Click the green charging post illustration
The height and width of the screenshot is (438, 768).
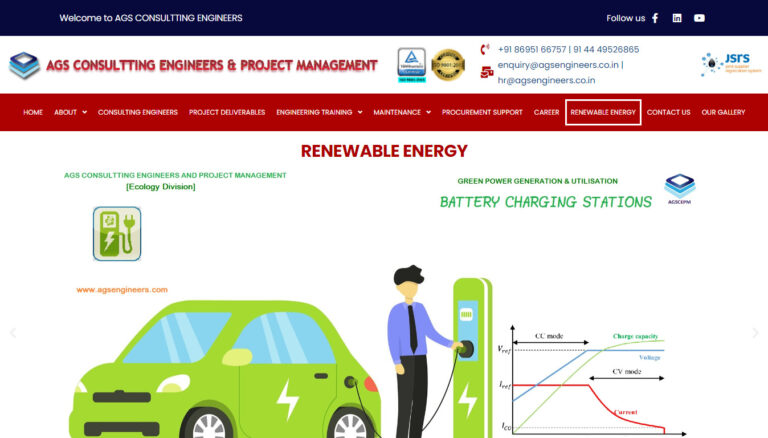[x=471, y=358]
